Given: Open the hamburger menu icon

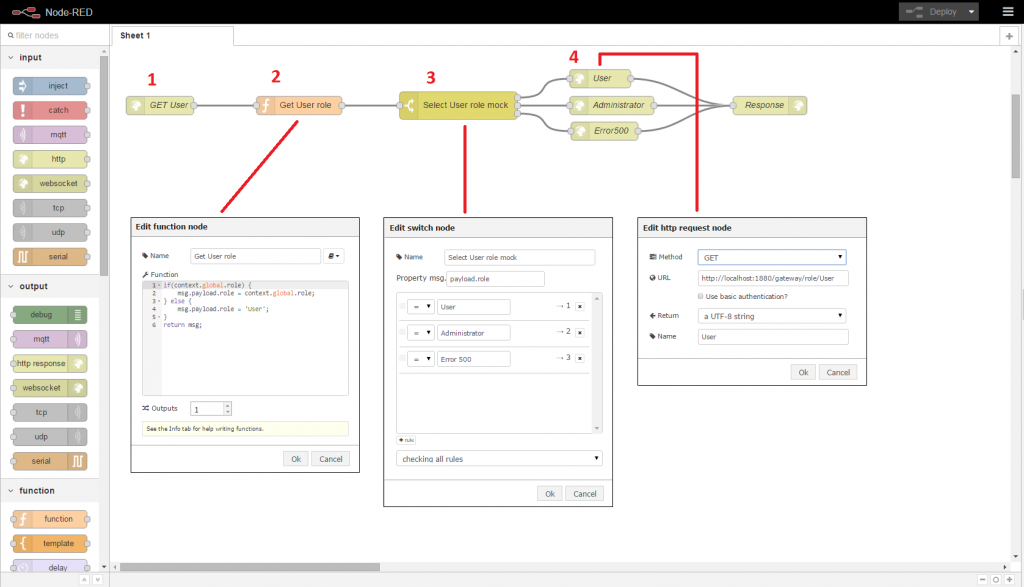Looking at the screenshot, I should (1007, 12).
